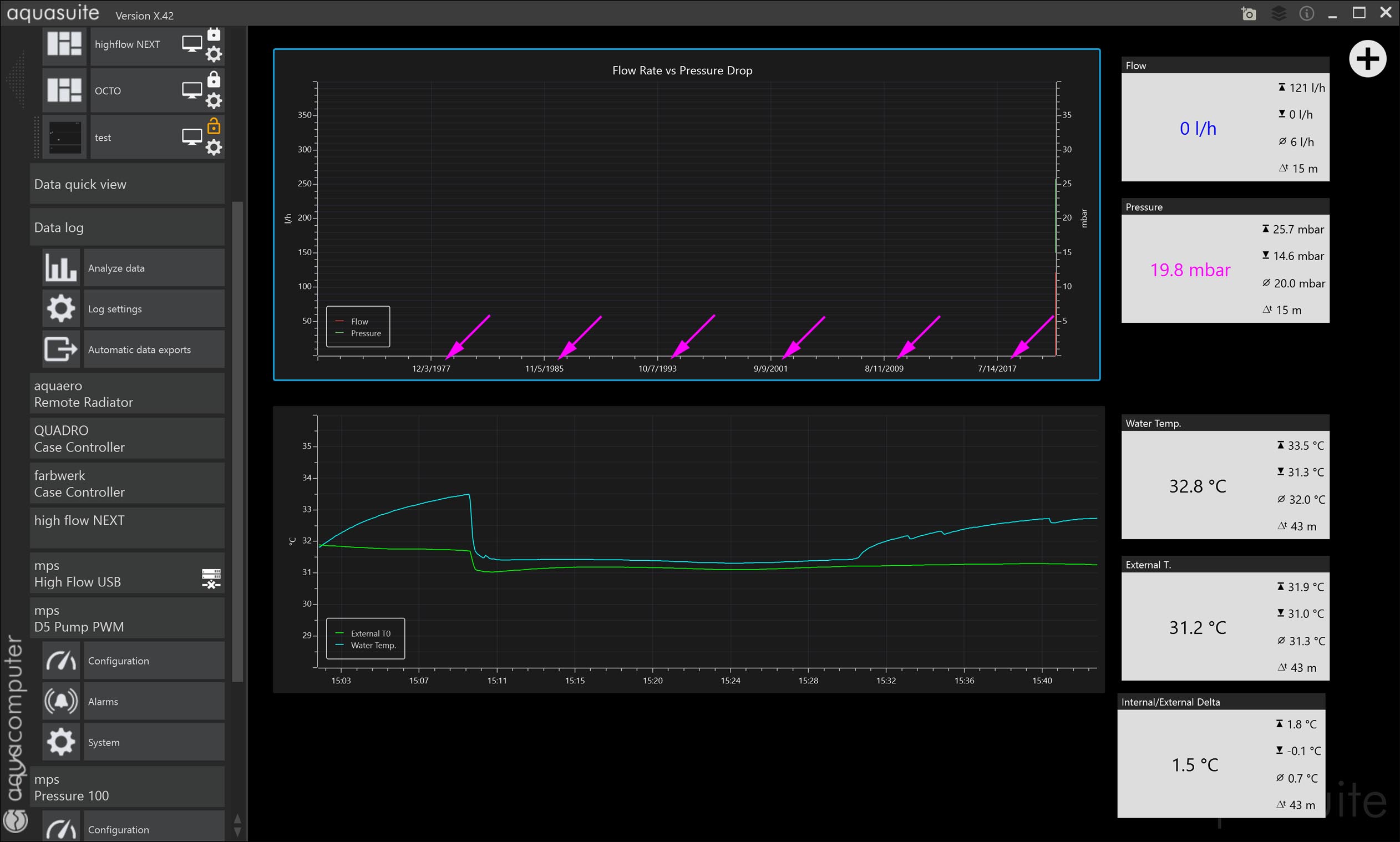Click the round plus add button

1367,59
